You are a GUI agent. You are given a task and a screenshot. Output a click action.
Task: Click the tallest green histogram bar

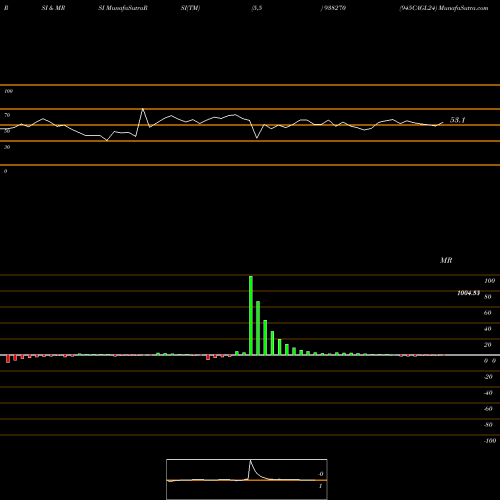pos(251,315)
